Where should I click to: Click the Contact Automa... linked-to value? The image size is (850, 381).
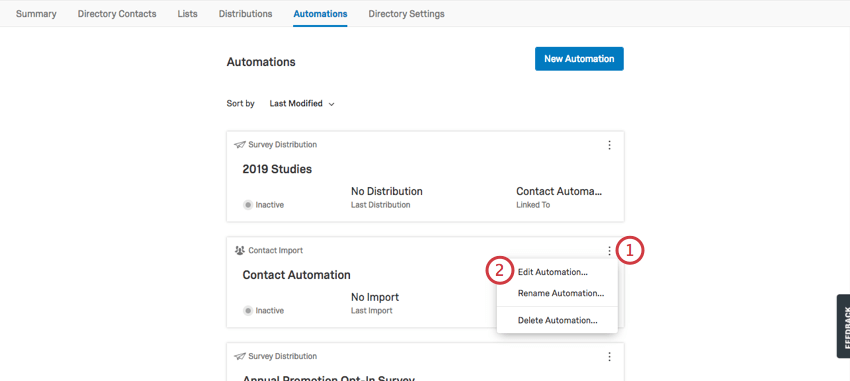pos(559,191)
